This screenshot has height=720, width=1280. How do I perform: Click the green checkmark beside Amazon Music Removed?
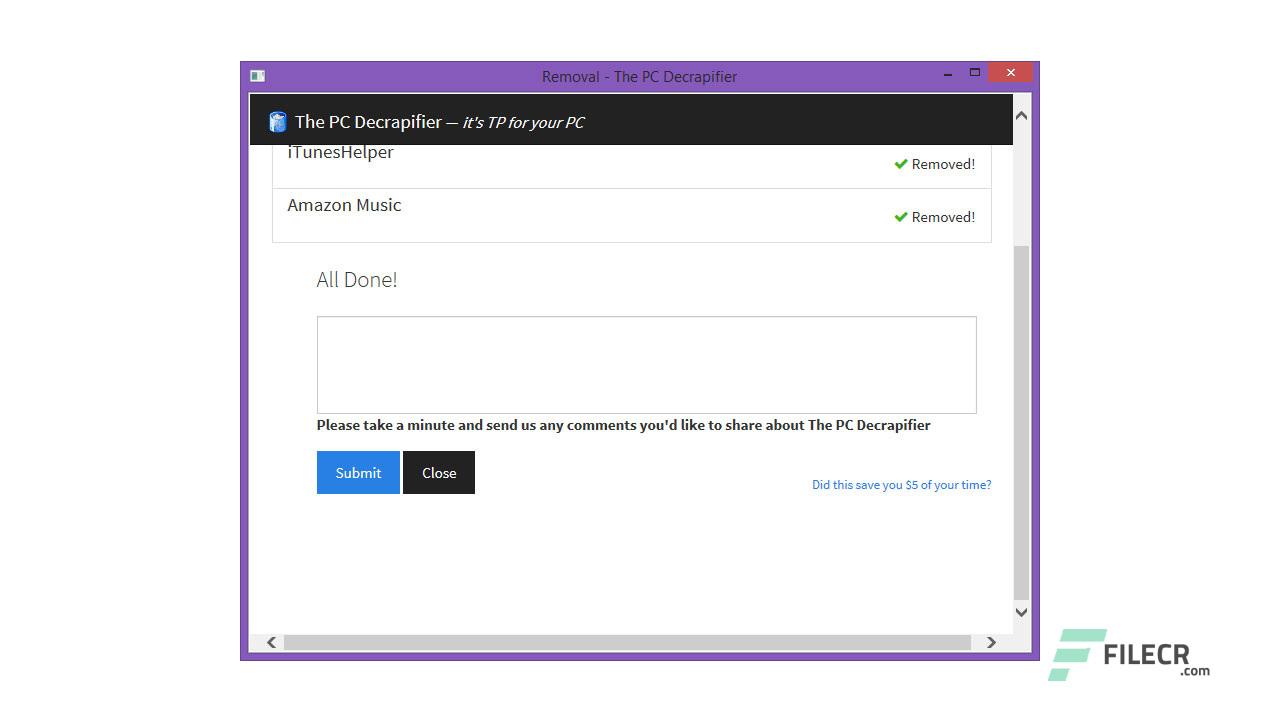click(x=901, y=217)
